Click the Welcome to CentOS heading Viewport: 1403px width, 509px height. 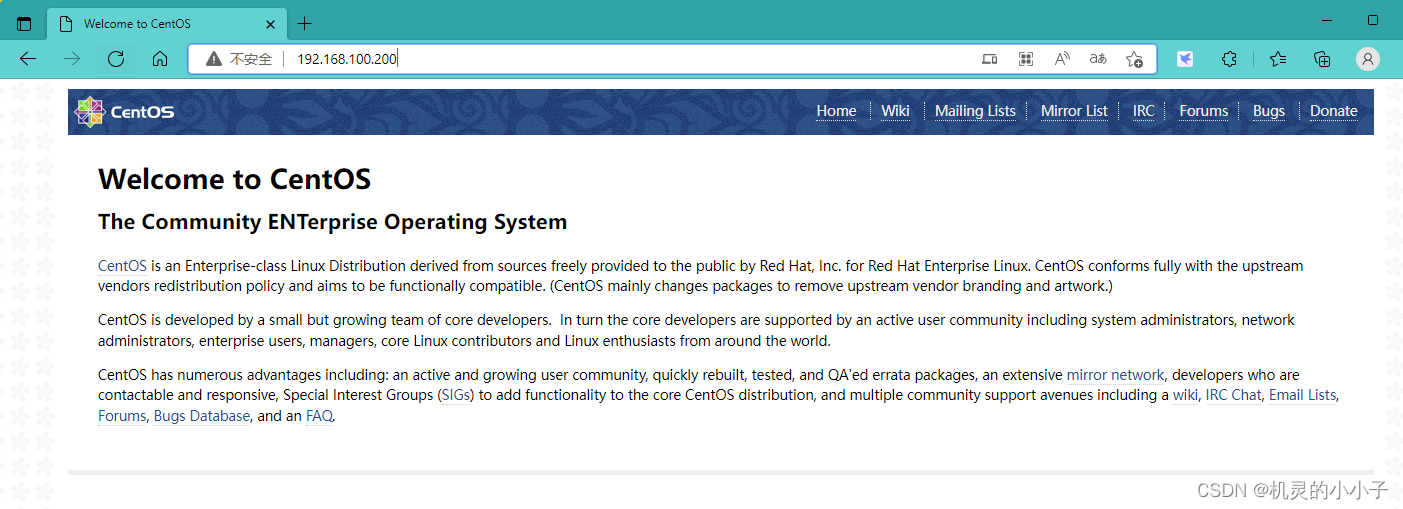(x=234, y=179)
